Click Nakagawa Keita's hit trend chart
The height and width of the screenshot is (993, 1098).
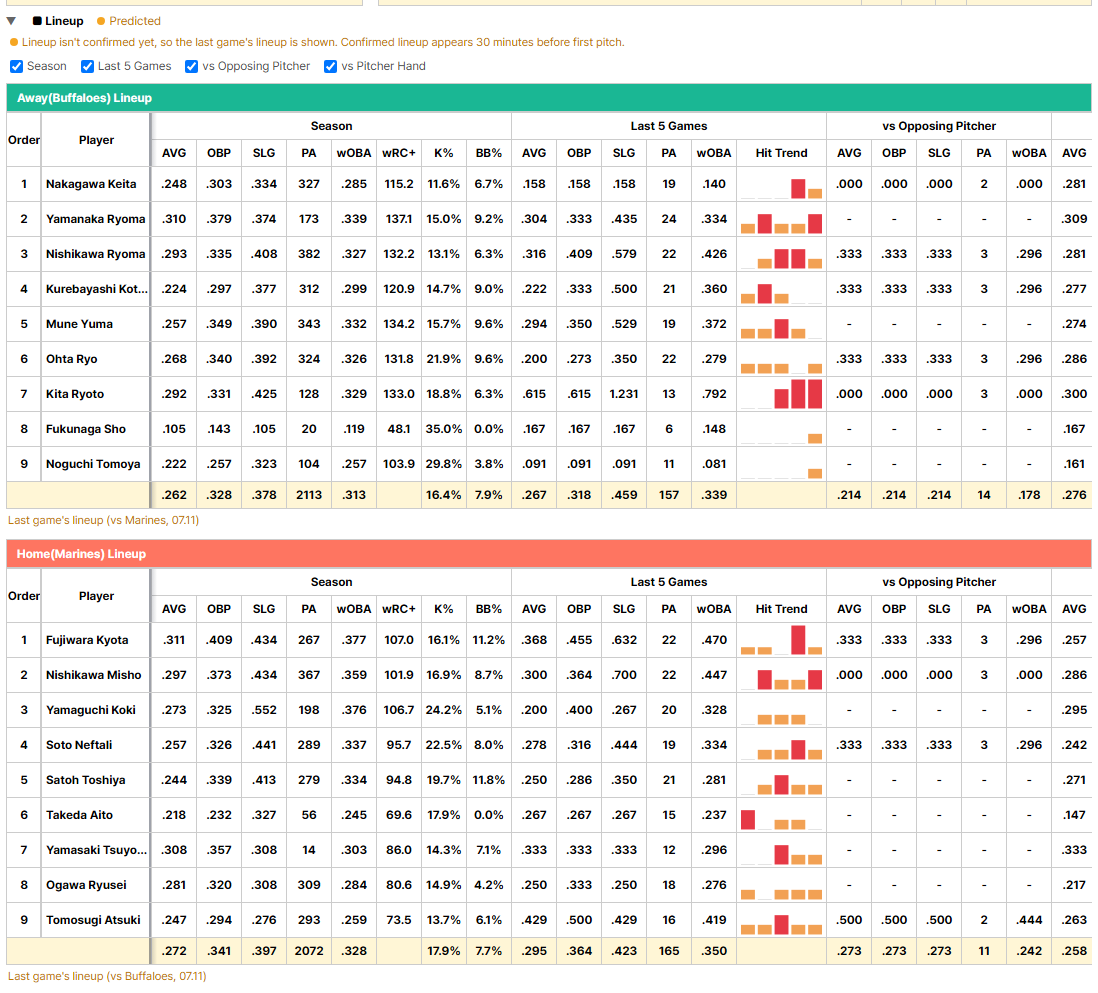781,184
